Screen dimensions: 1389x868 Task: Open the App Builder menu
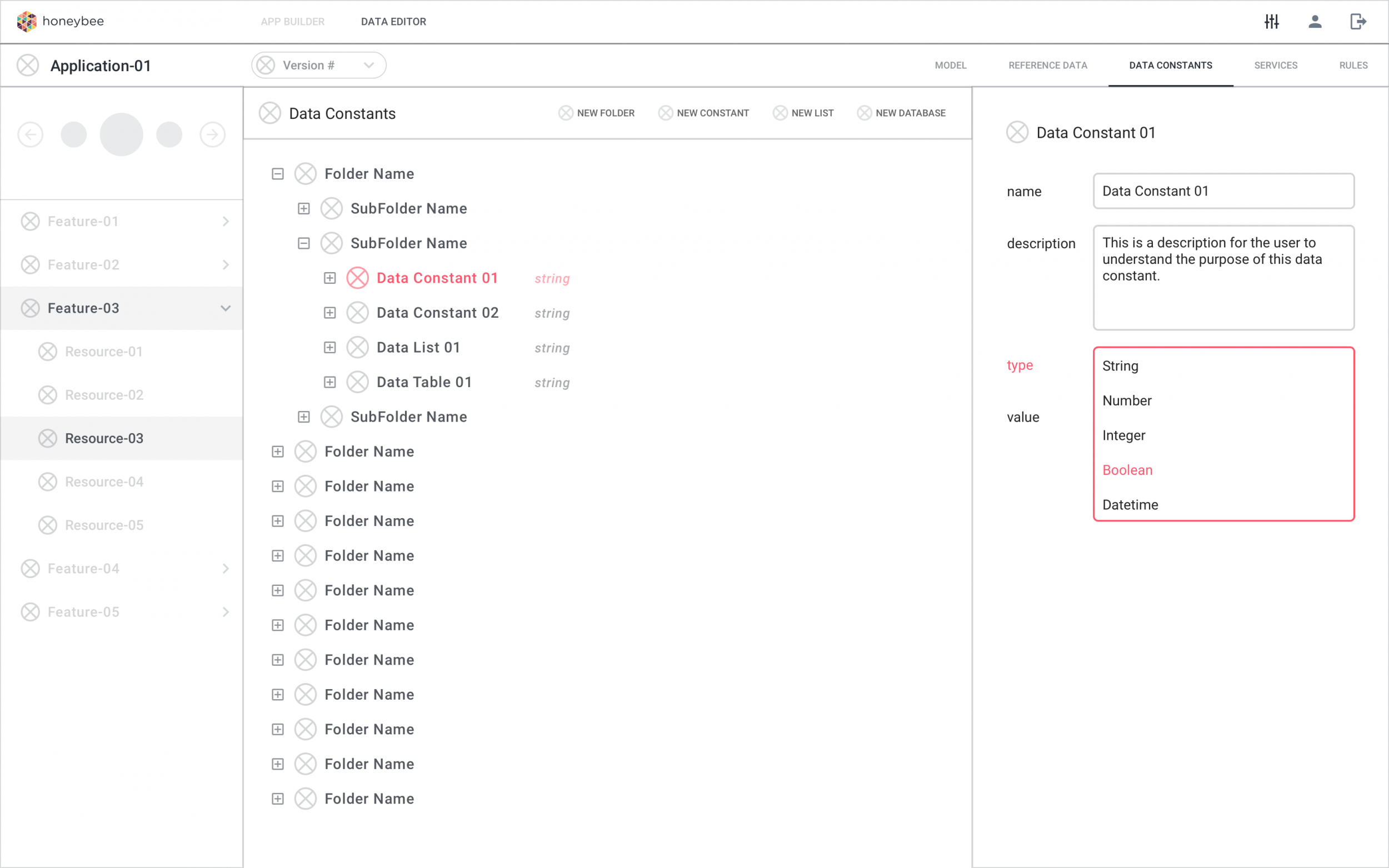pos(292,22)
